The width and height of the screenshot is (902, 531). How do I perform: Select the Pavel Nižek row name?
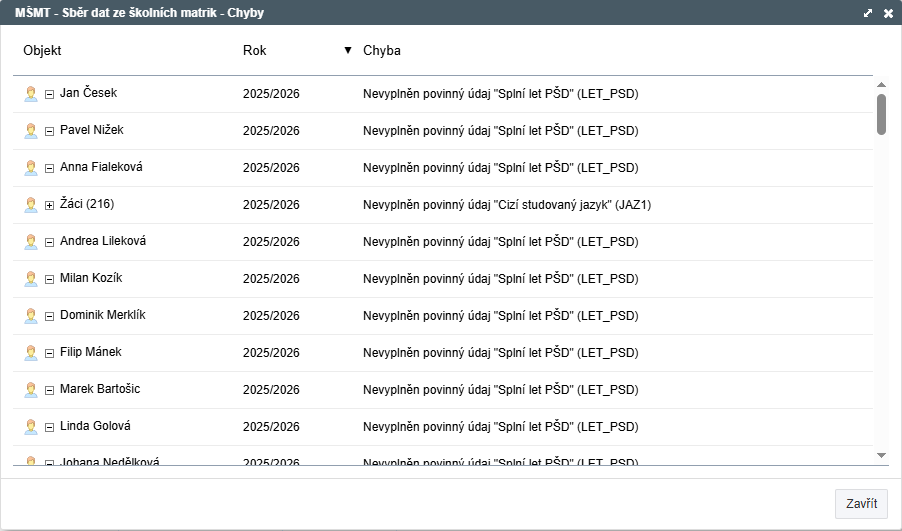click(x=92, y=130)
